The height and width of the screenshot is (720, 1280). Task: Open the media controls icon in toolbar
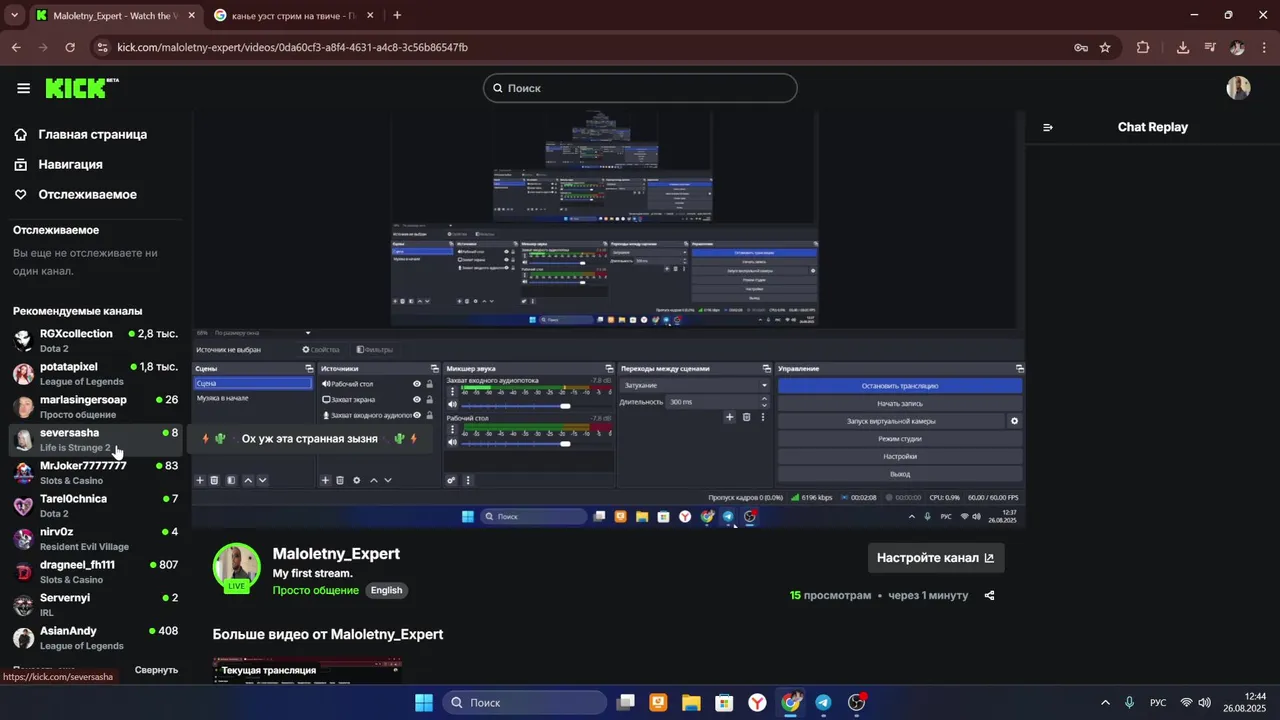click(x=1210, y=47)
